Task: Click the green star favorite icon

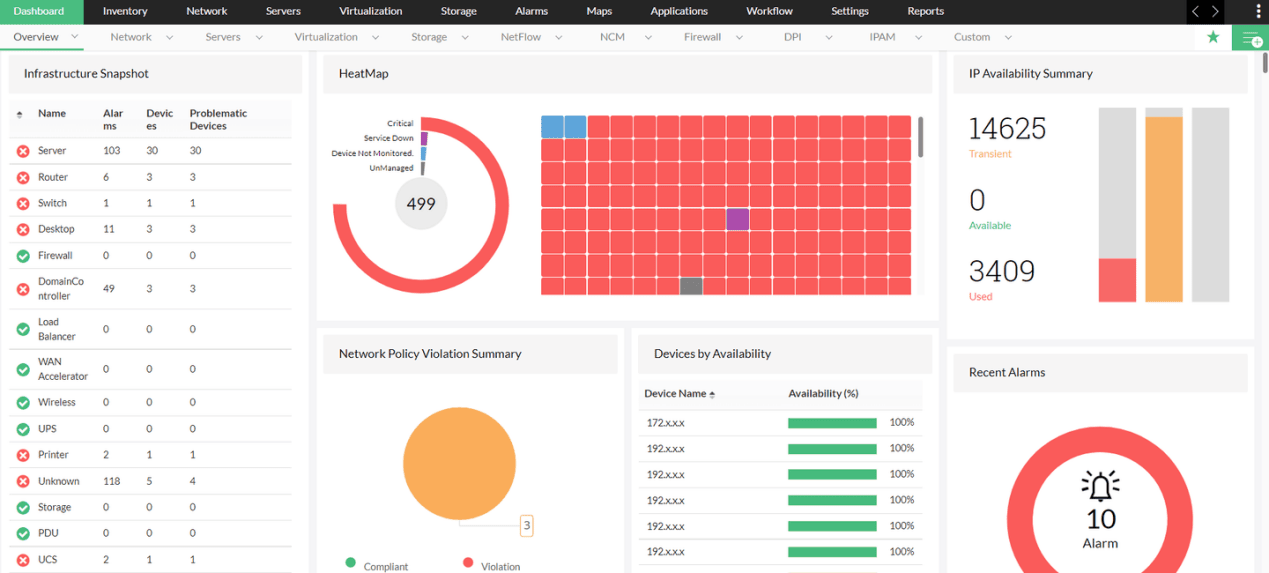Action: click(x=1213, y=37)
